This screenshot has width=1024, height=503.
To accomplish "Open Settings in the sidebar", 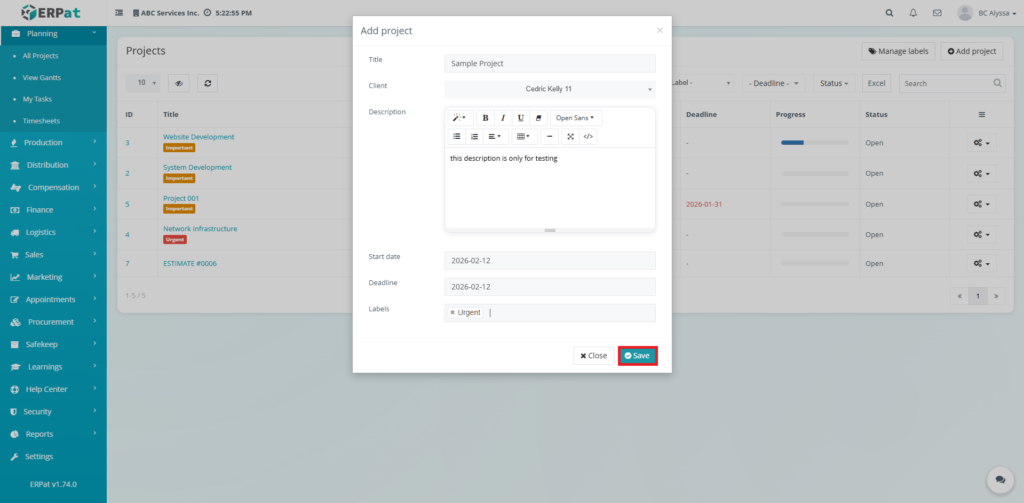I will (x=53, y=457).
